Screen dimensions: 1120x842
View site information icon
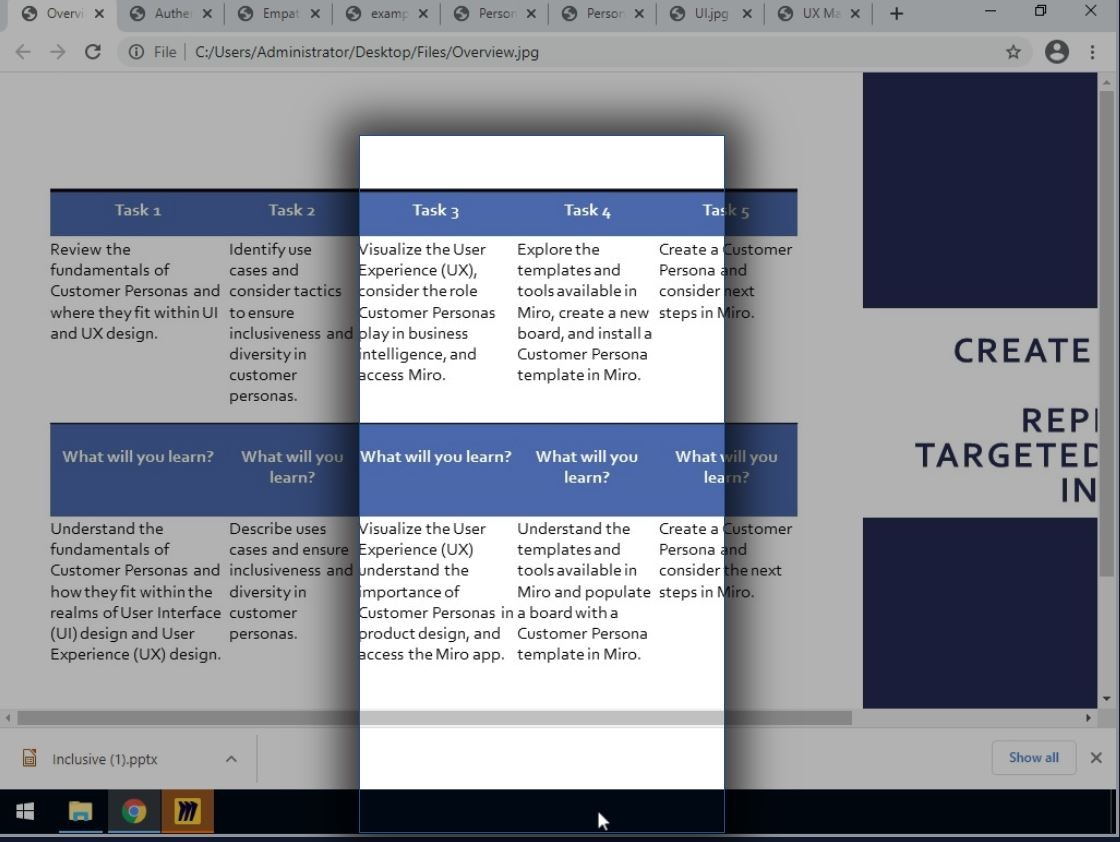pyautogui.click(x=136, y=52)
